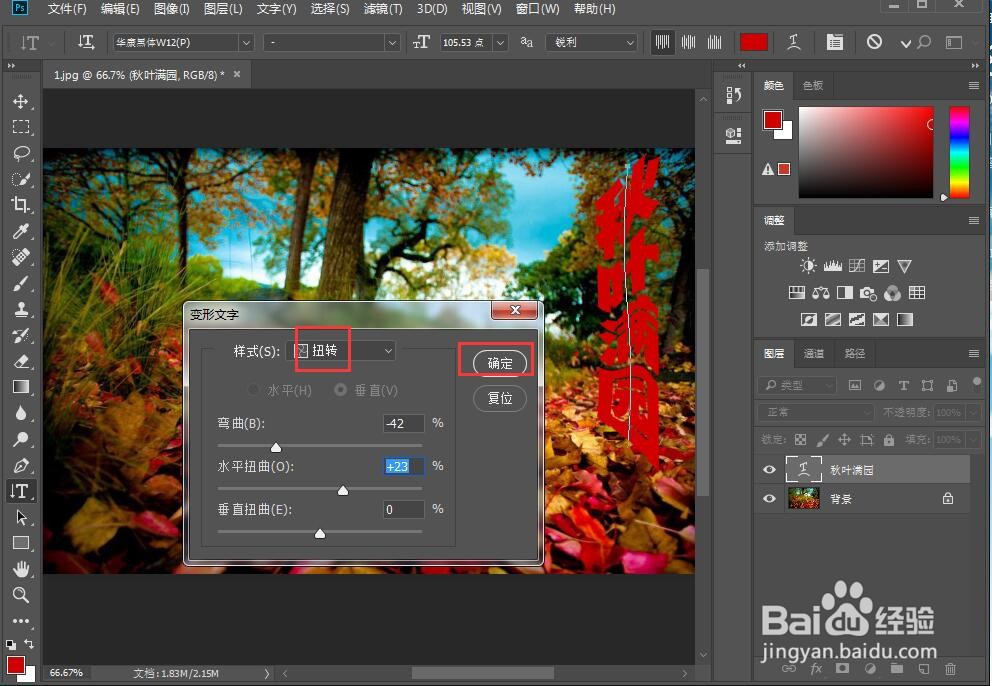
Task: Select the Blur tool
Action: 21,413
